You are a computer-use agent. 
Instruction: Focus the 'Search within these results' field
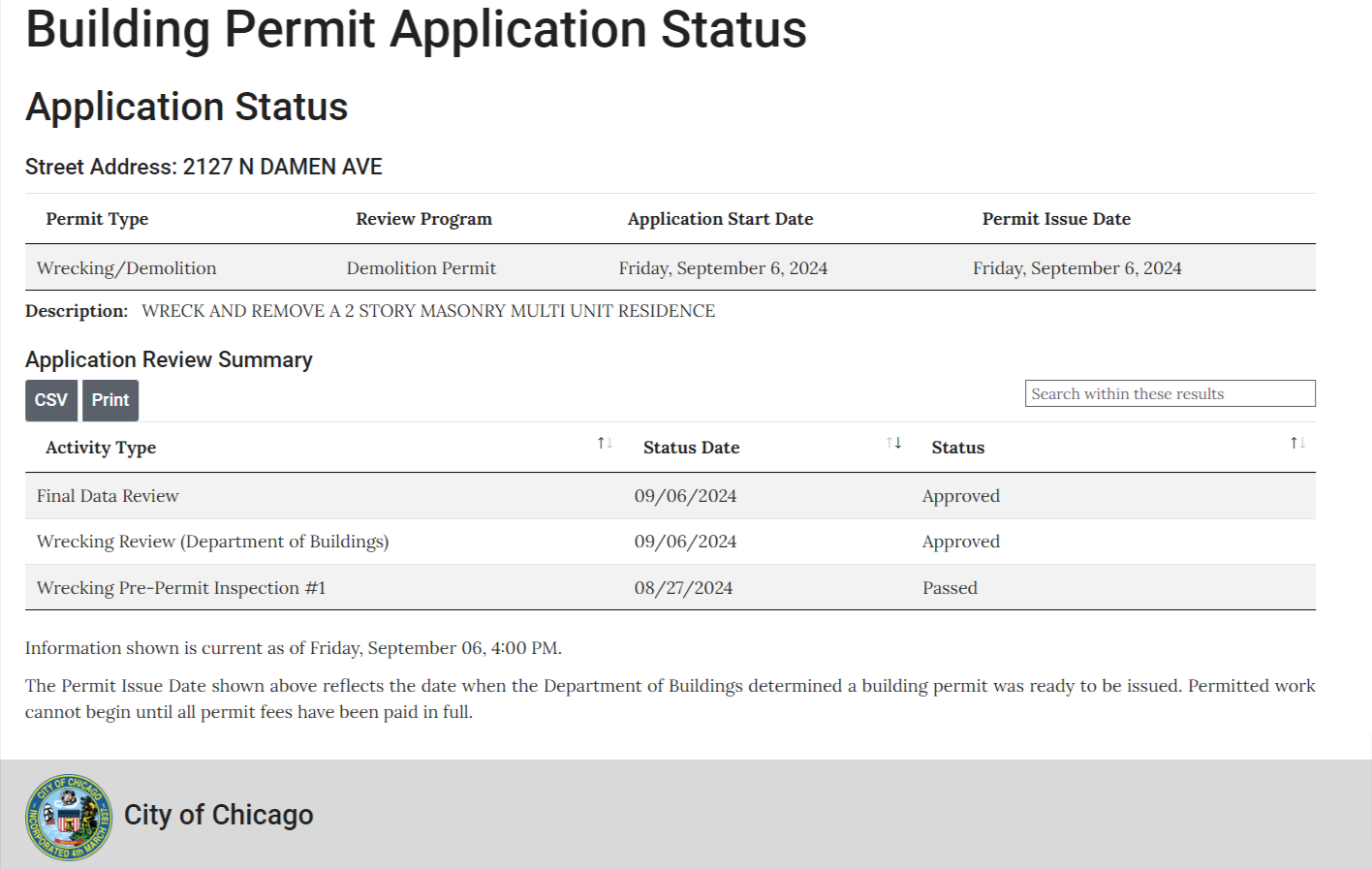1169,393
